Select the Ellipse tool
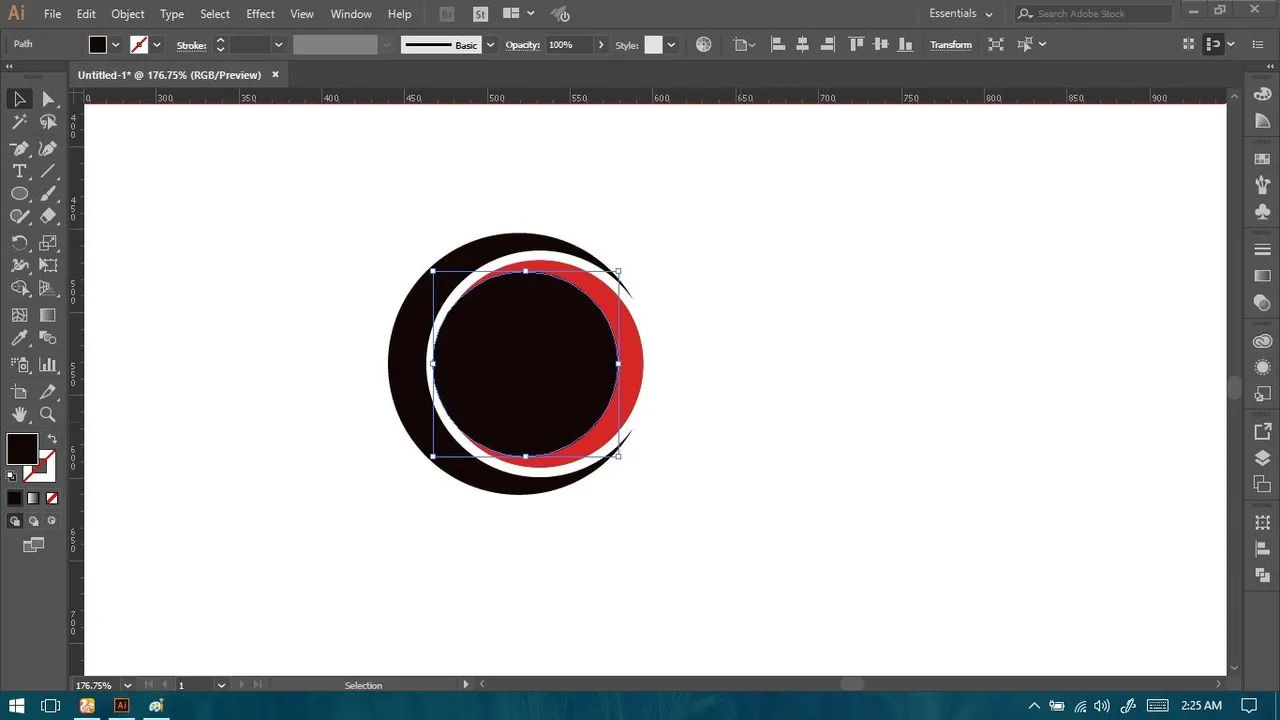Screen dimensions: 1280x720 pos(19,194)
